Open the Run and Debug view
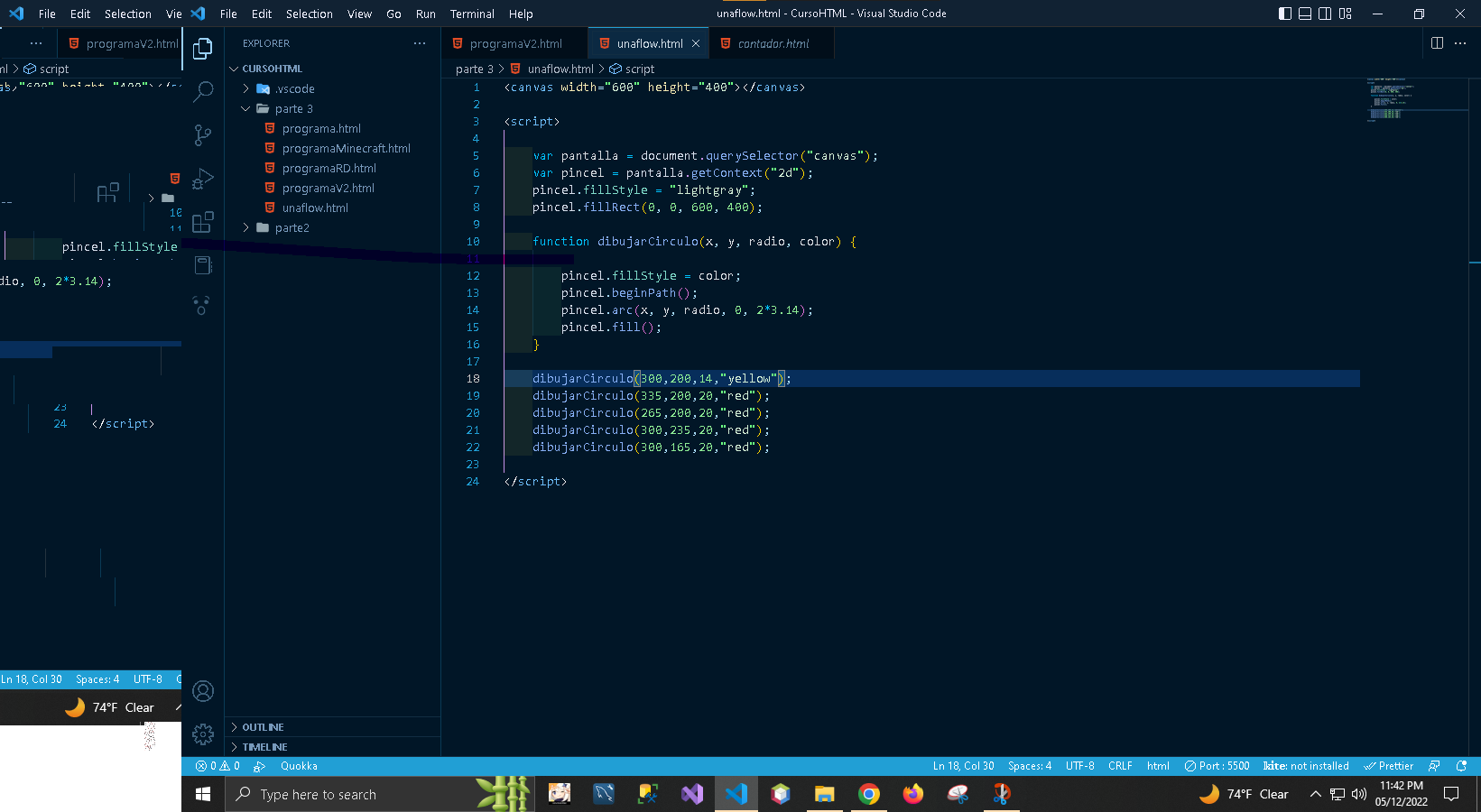The width and height of the screenshot is (1481, 812). (x=203, y=179)
